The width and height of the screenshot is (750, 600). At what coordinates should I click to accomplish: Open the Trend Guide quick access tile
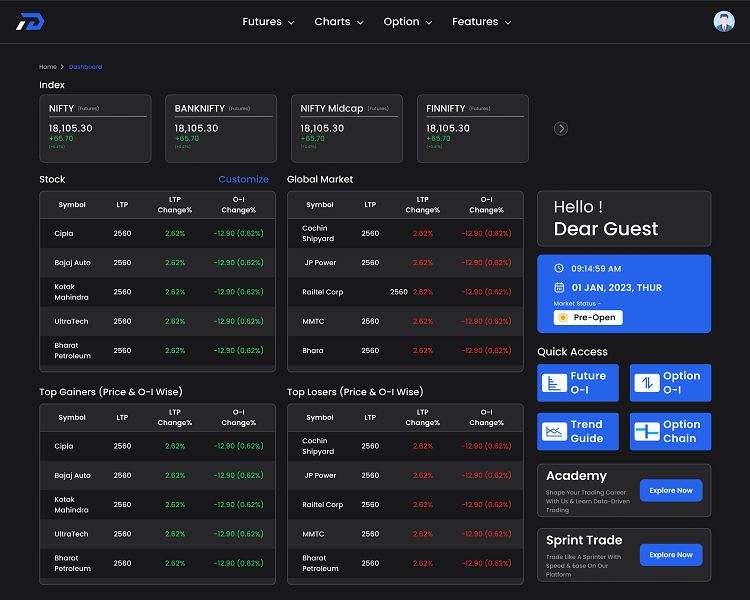click(577, 431)
